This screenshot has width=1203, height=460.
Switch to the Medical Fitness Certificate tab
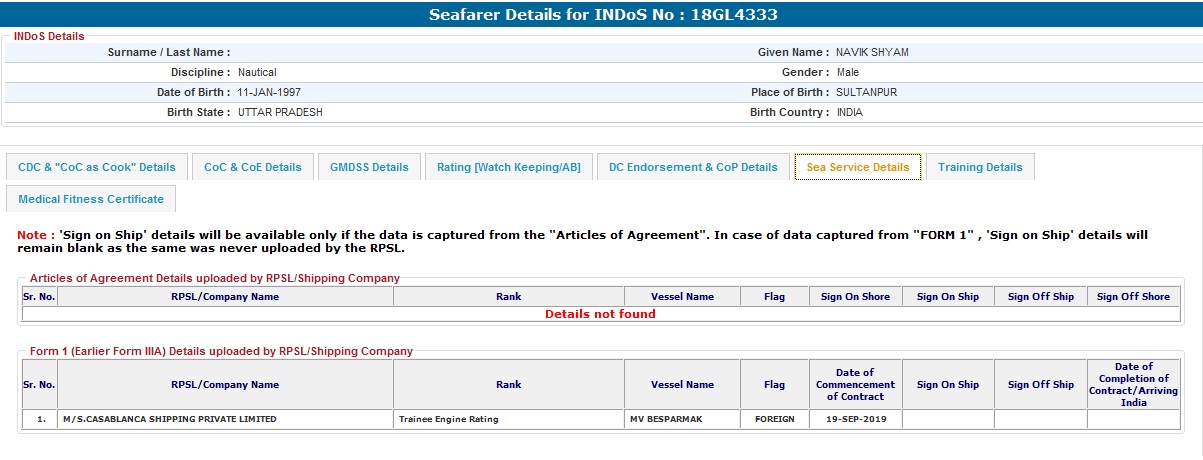tap(91, 199)
